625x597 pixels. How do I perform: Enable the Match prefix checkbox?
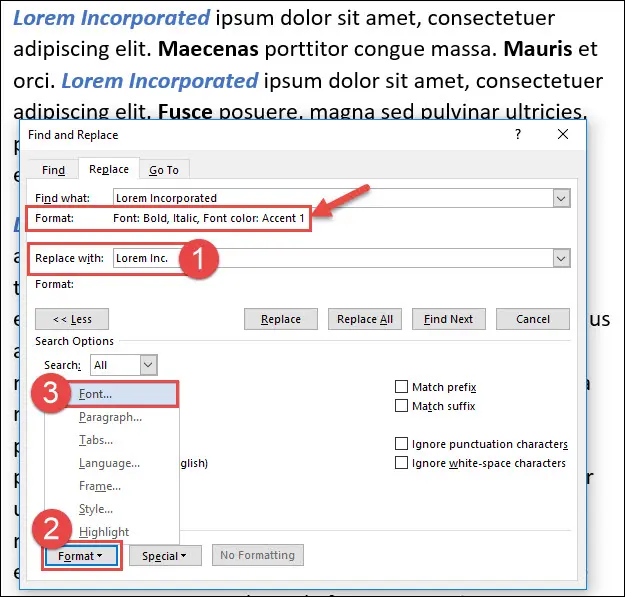401,387
